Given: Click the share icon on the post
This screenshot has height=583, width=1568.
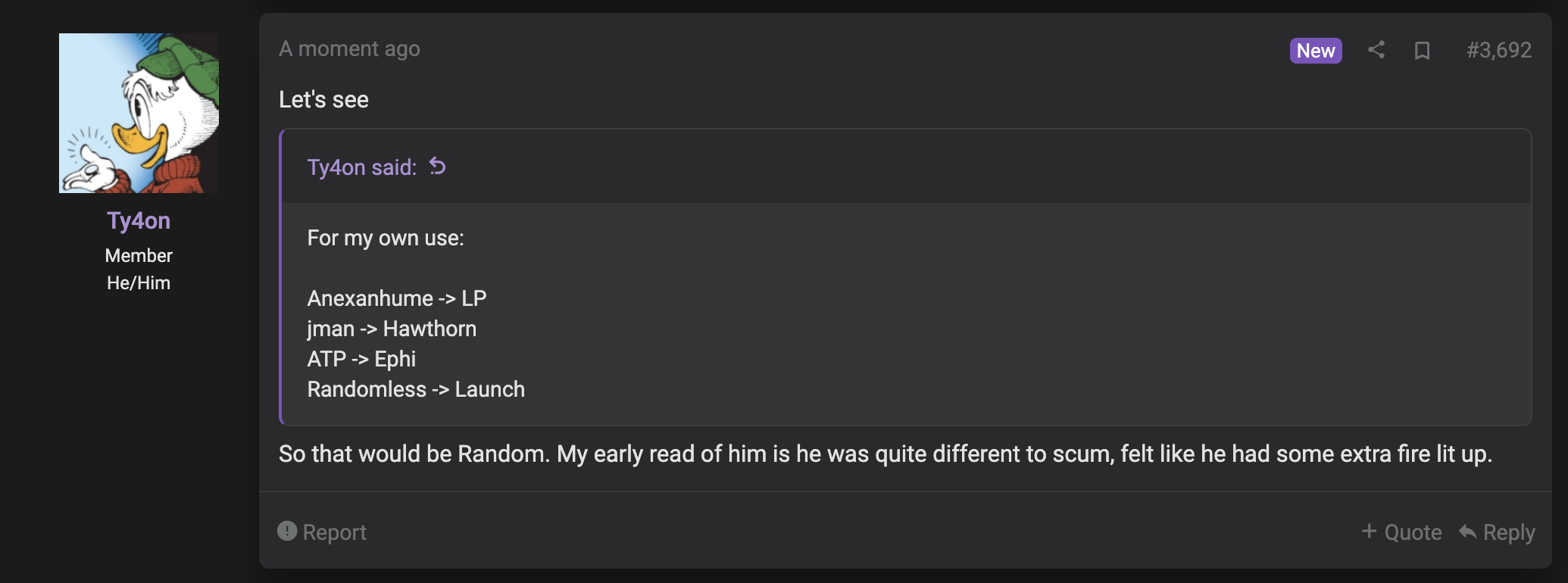Looking at the screenshot, I should 1376,50.
